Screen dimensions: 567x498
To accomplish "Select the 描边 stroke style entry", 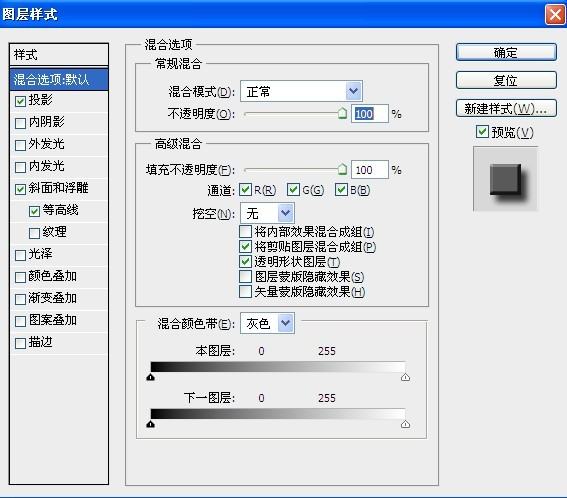I will tap(59, 342).
